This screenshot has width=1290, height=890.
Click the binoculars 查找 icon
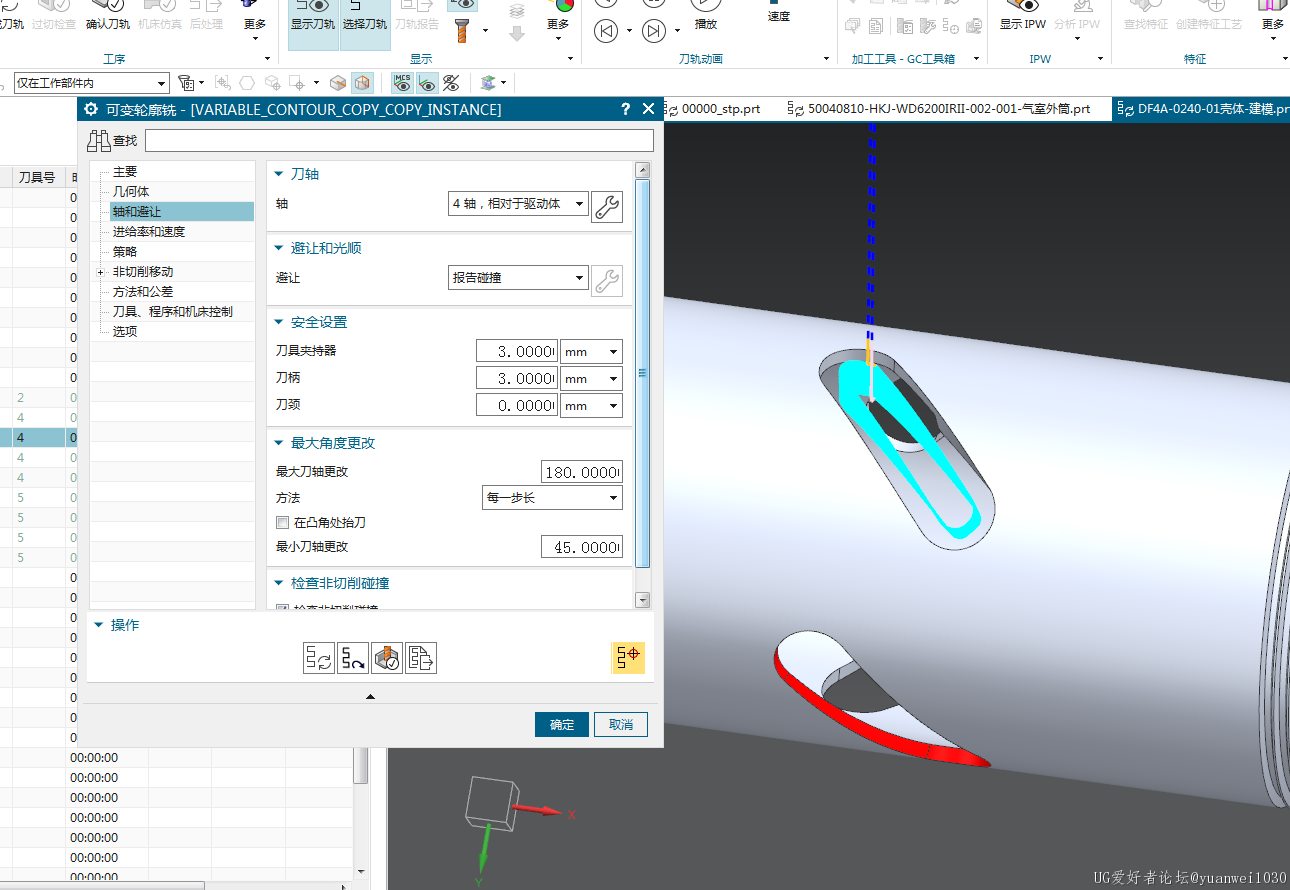pyautogui.click(x=99, y=140)
